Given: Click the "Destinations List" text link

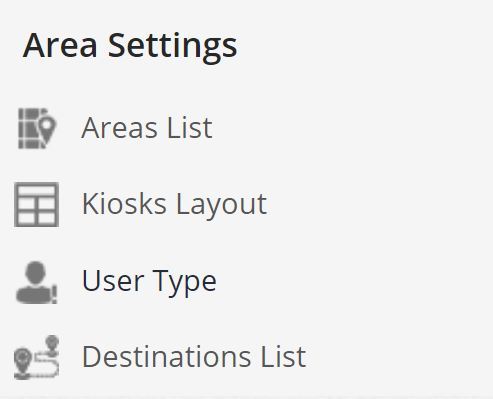Looking at the screenshot, I should [194, 357].
